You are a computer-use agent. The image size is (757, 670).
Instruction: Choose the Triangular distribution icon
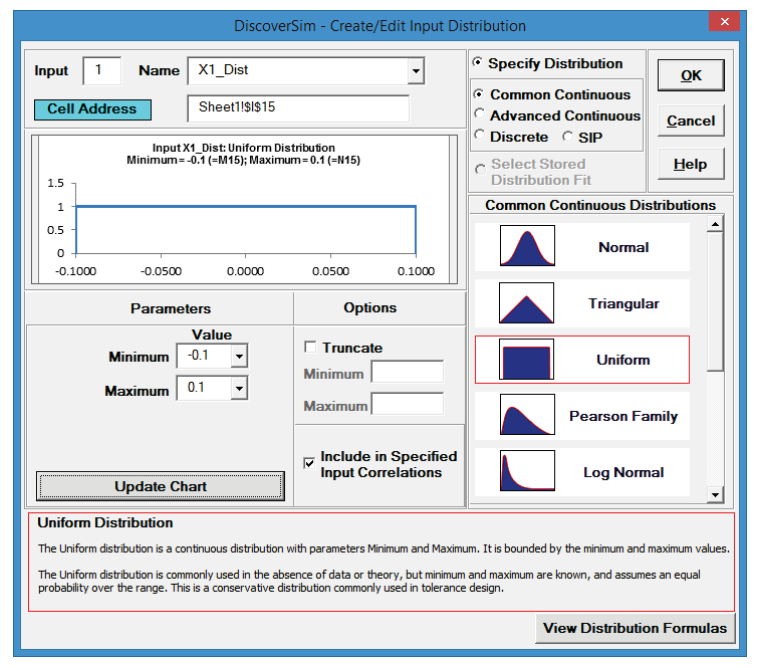(527, 303)
